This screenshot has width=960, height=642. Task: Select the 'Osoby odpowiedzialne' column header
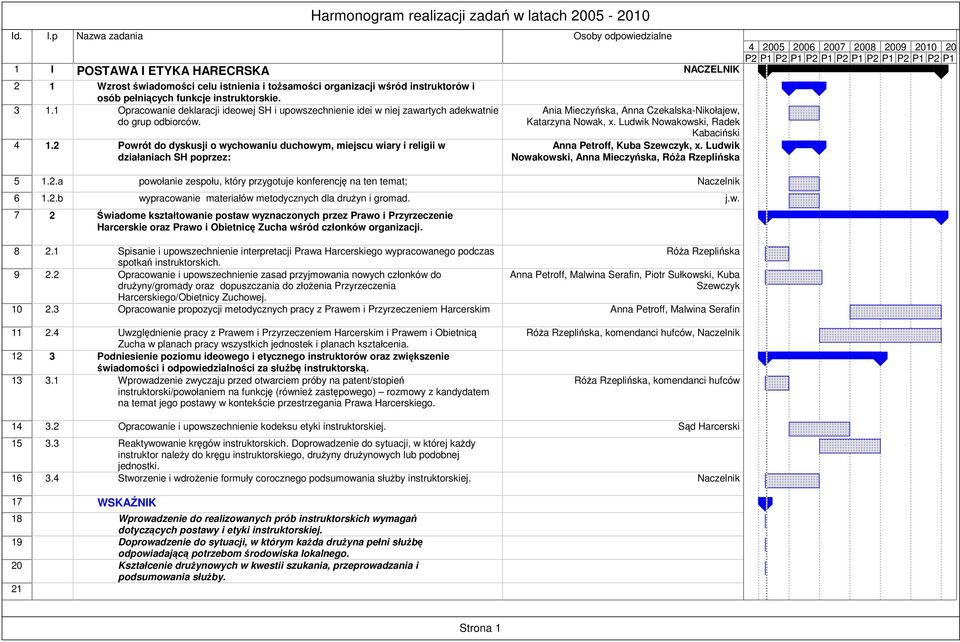pos(622,36)
